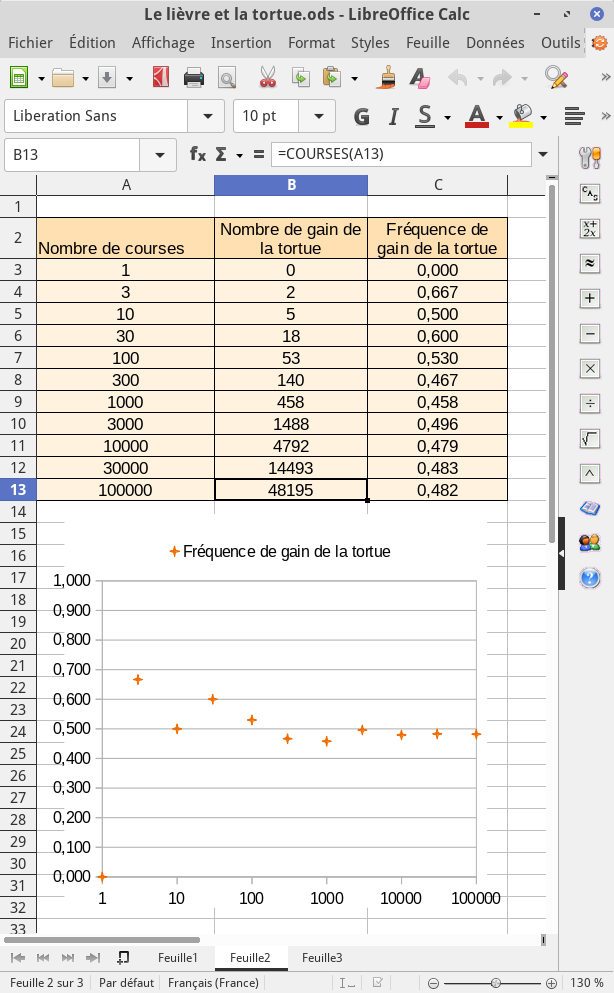Open the Données menu

point(495,43)
